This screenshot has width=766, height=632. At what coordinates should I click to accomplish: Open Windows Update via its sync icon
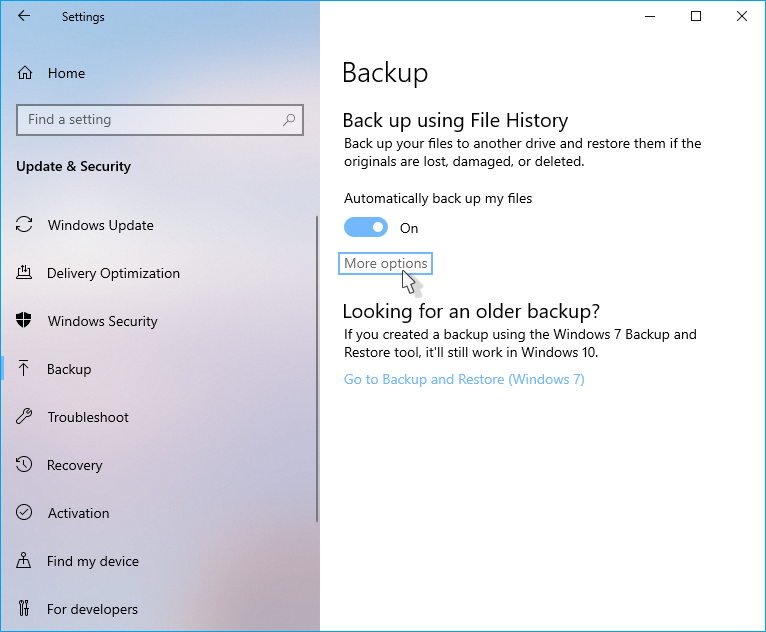(25, 225)
